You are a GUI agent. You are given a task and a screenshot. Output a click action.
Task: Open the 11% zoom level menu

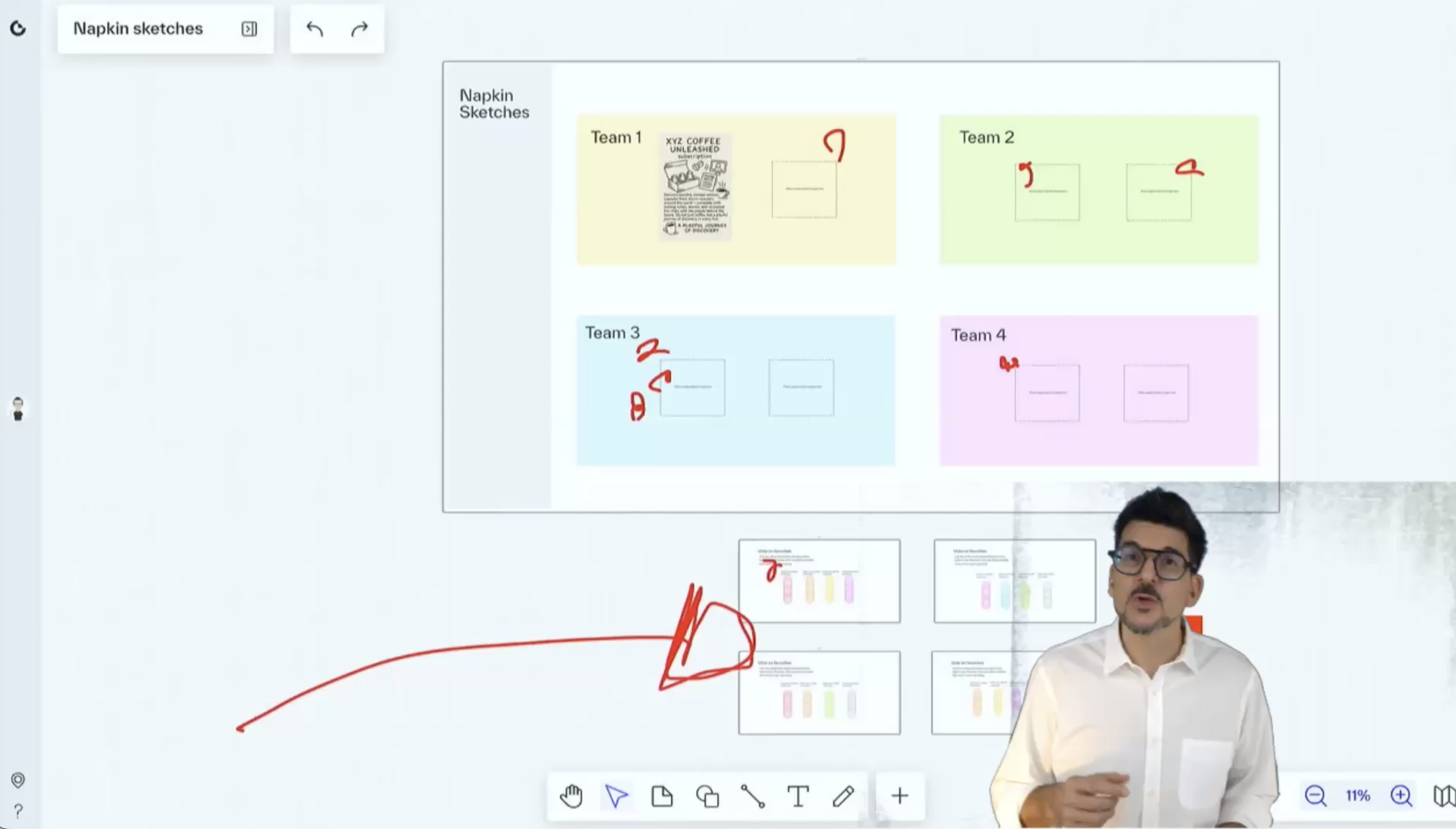[x=1358, y=796]
